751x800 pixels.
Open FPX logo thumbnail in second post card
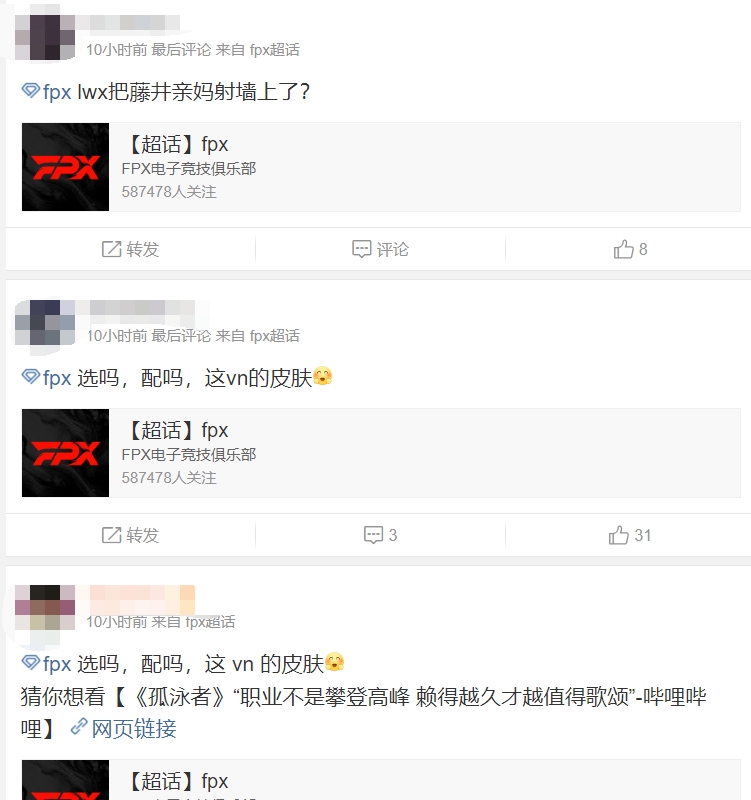coord(65,453)
